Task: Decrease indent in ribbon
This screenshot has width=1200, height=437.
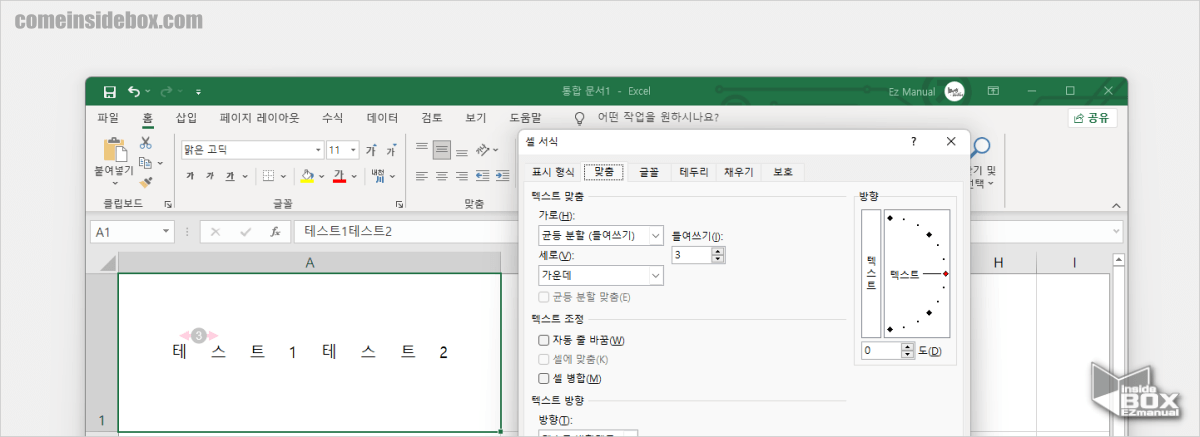Action: coord(483,176)
